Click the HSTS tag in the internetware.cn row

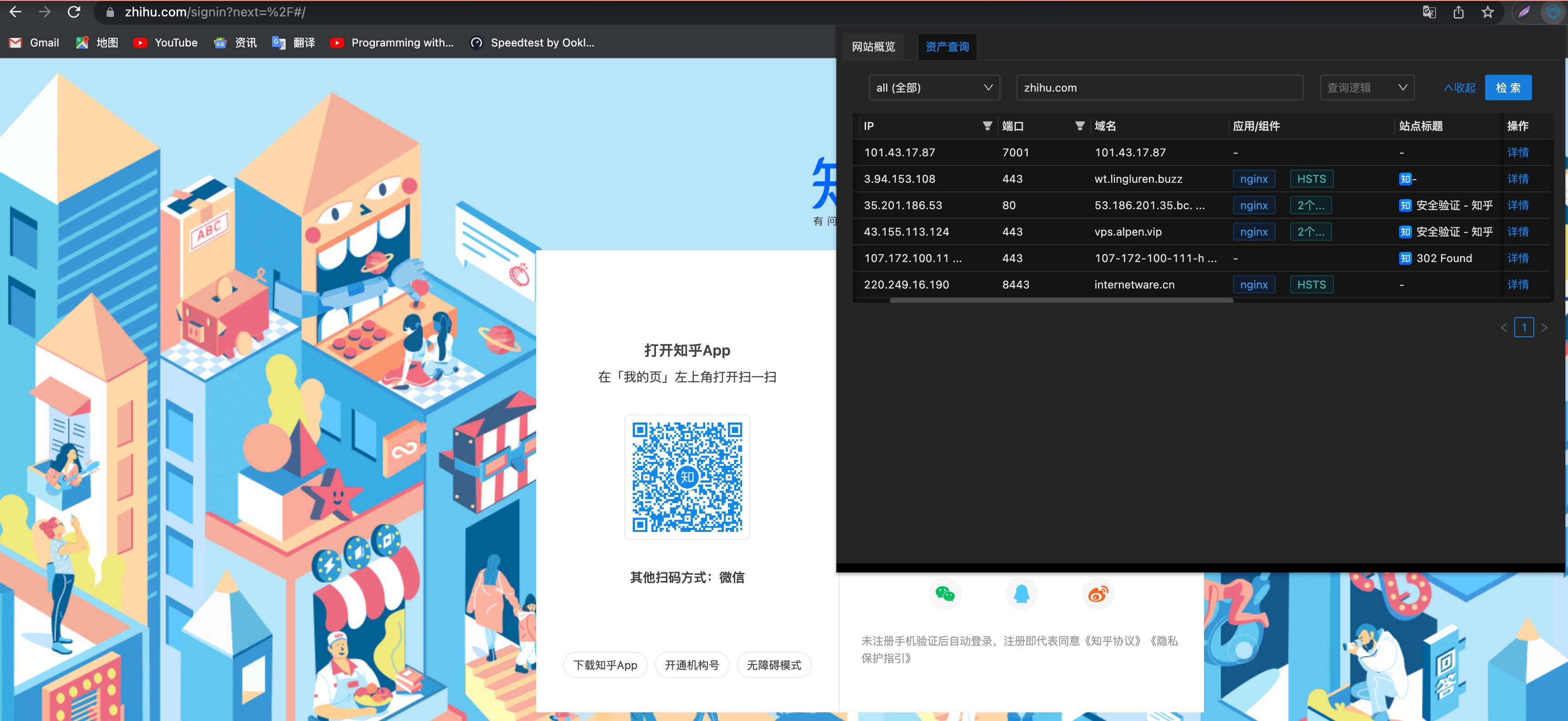pos(1311,284)
